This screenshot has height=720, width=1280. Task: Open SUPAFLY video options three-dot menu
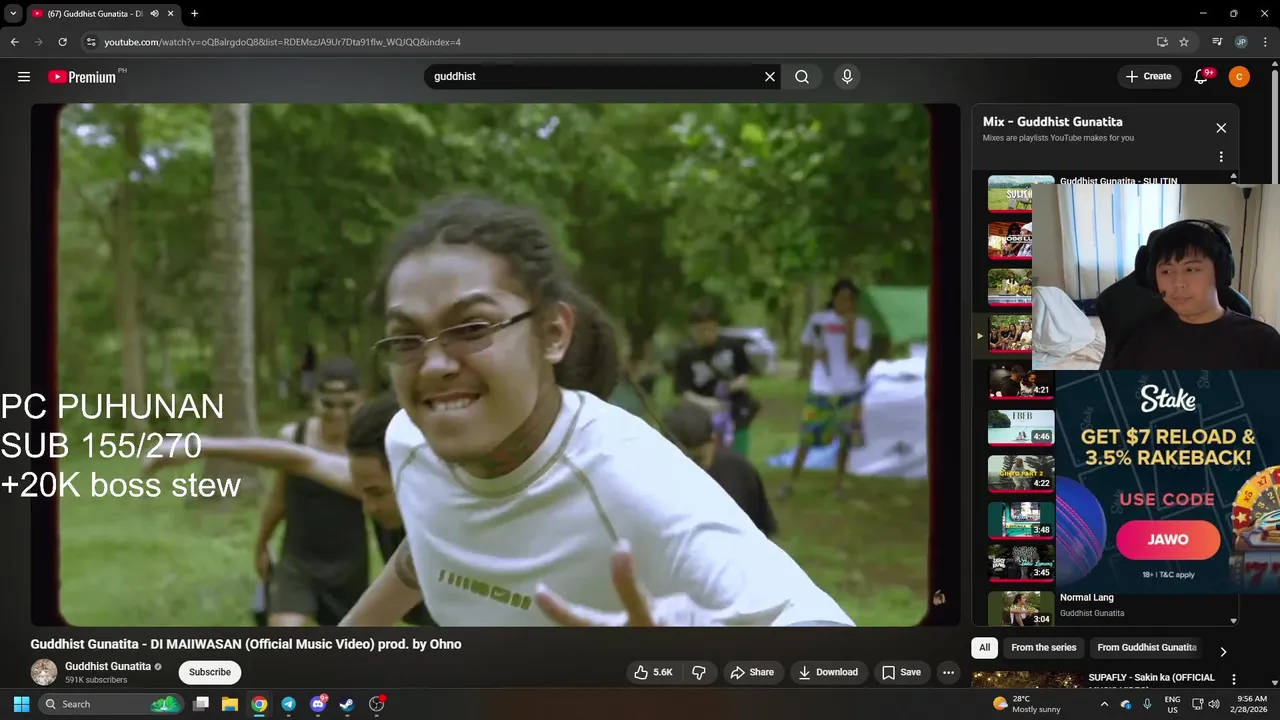pos(1233,679)
